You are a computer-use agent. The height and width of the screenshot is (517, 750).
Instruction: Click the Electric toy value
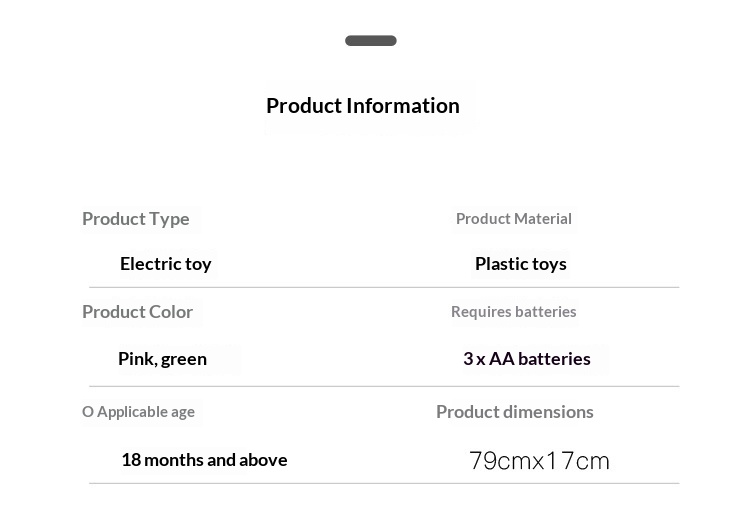click(166, 264)
